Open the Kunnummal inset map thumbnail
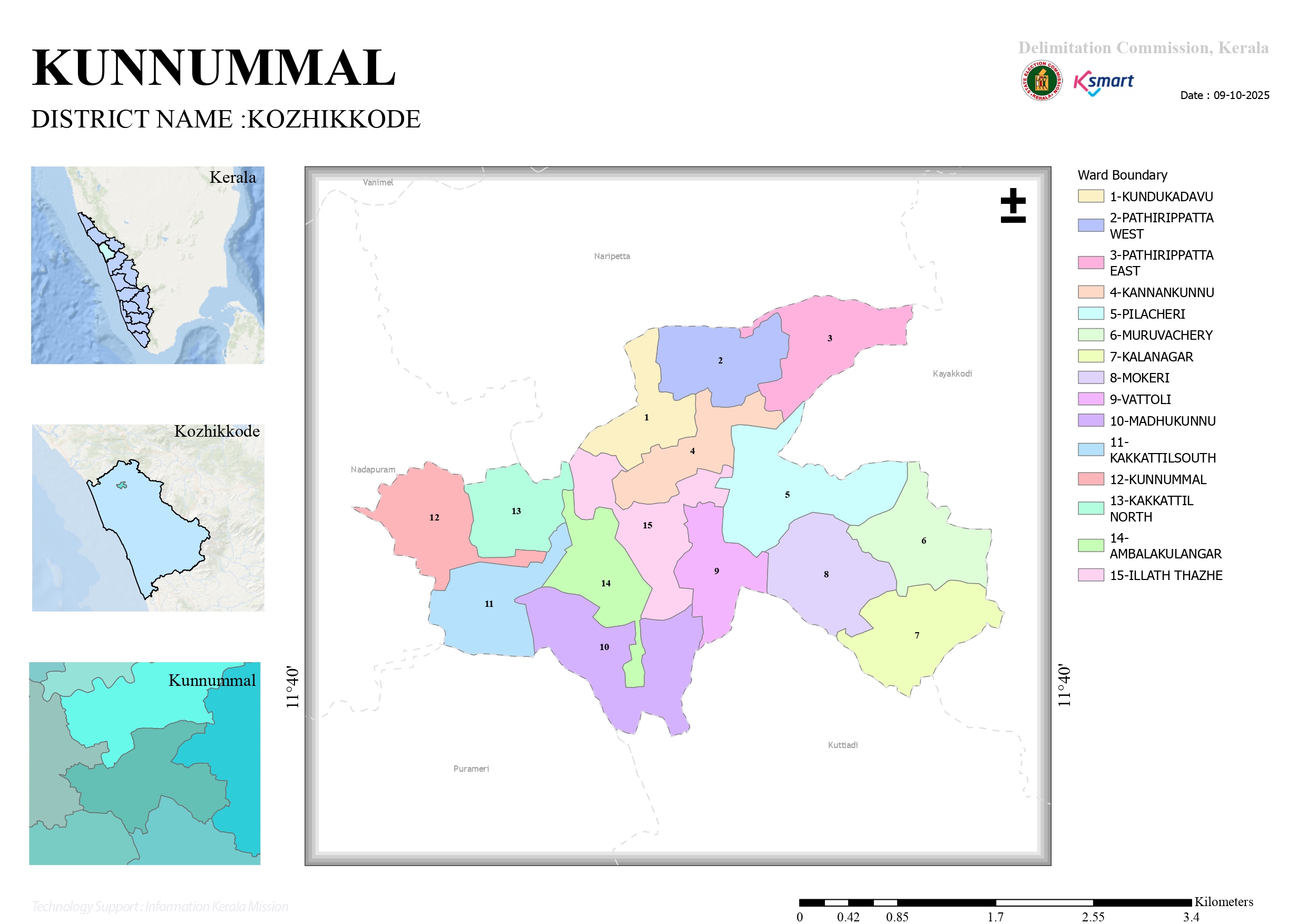The width and height of the screenshot is (1307, 924). pos(144,763)
